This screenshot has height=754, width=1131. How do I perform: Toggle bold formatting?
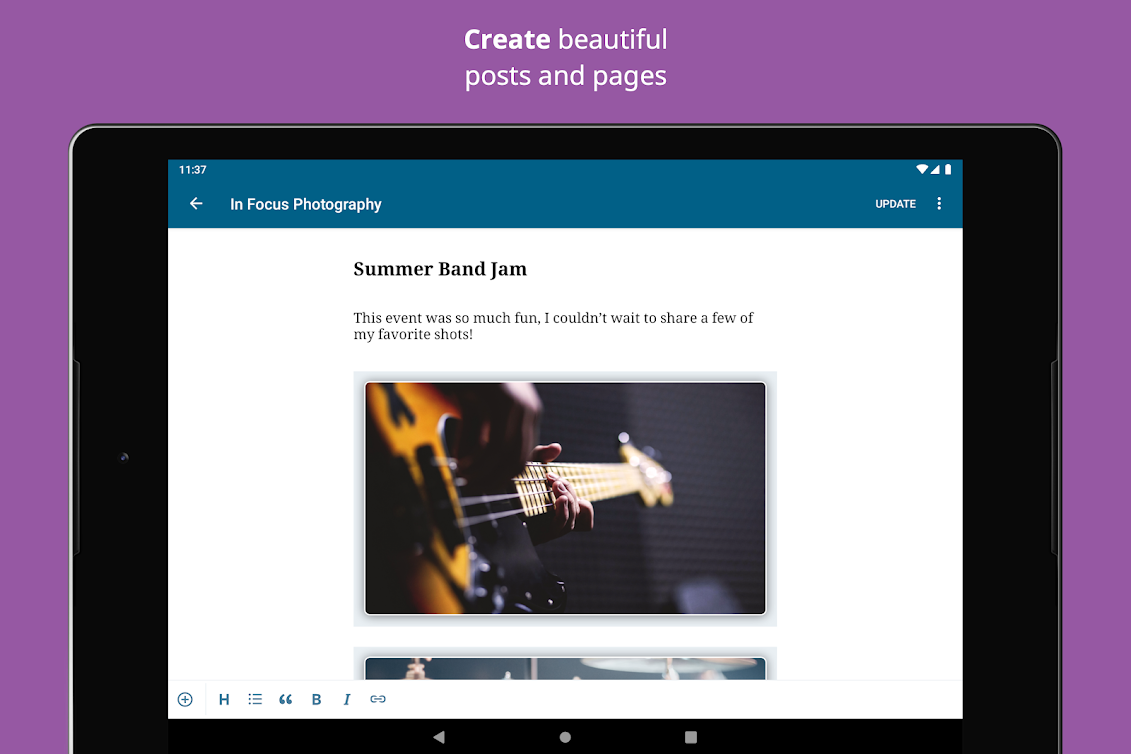[316, 700]
